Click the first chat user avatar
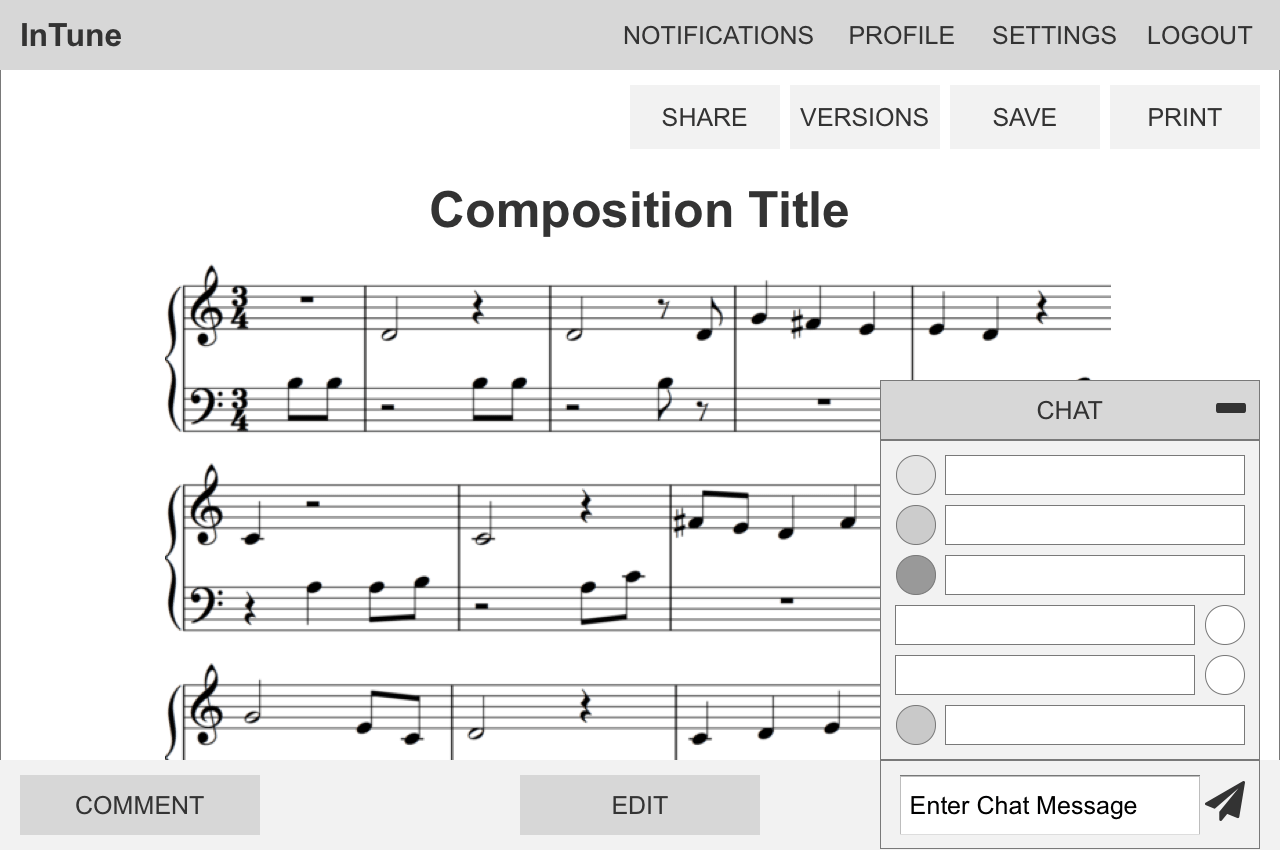 pyautogui.click(x=915, y=475)
